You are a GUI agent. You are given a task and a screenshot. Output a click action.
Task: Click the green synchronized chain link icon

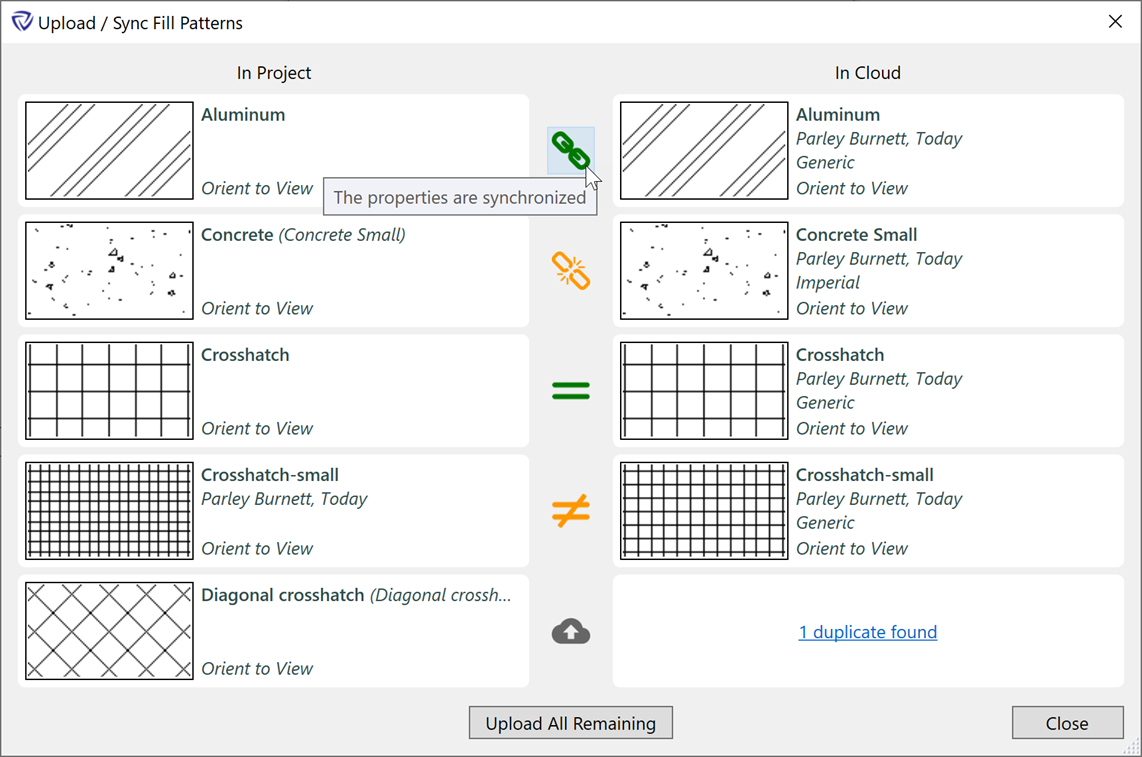[x=570, y=150]
